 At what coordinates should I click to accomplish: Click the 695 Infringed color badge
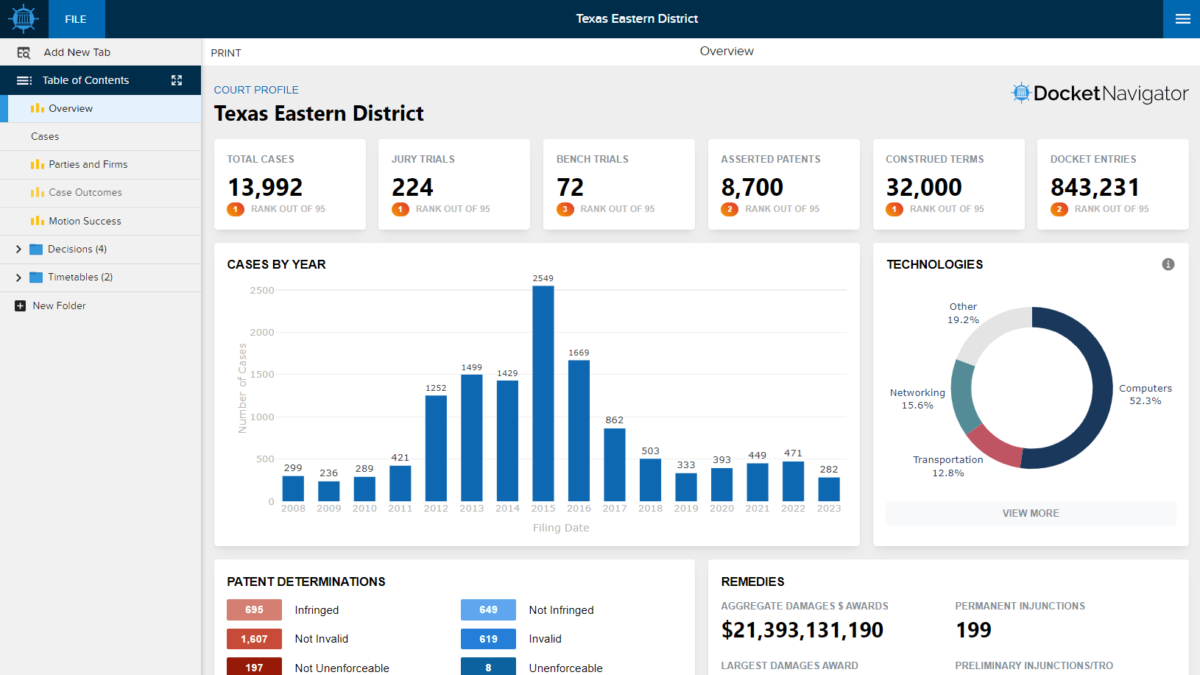[254, 610]
